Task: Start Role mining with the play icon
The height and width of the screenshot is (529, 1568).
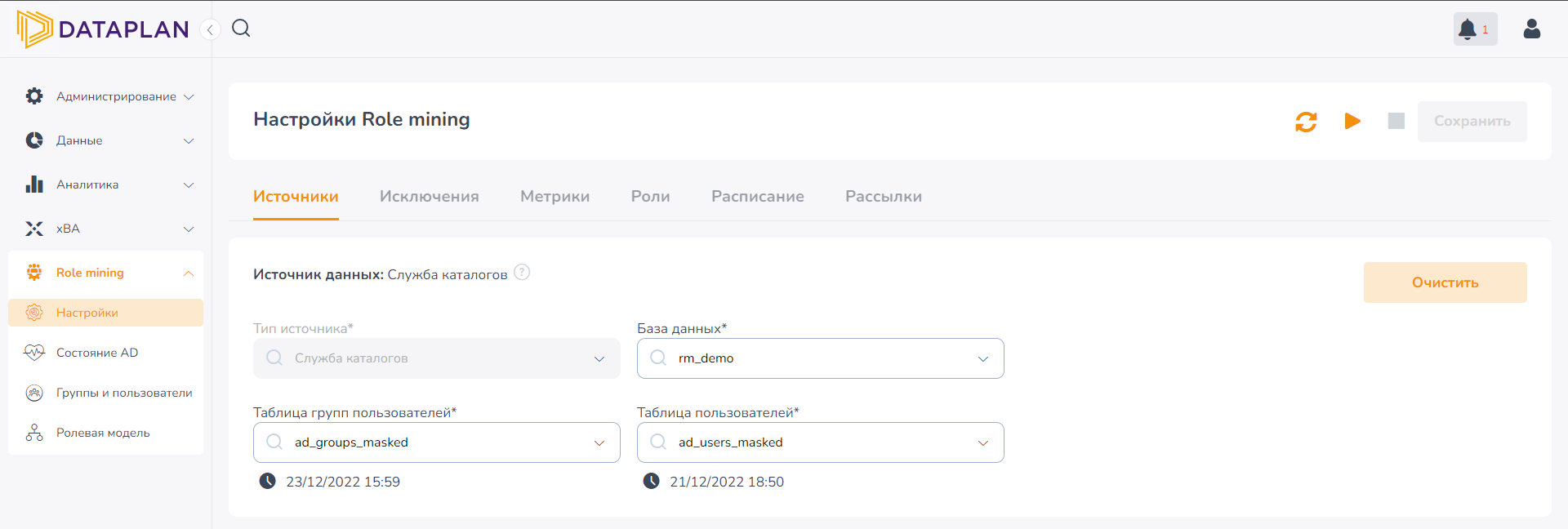Action: 1352,122
